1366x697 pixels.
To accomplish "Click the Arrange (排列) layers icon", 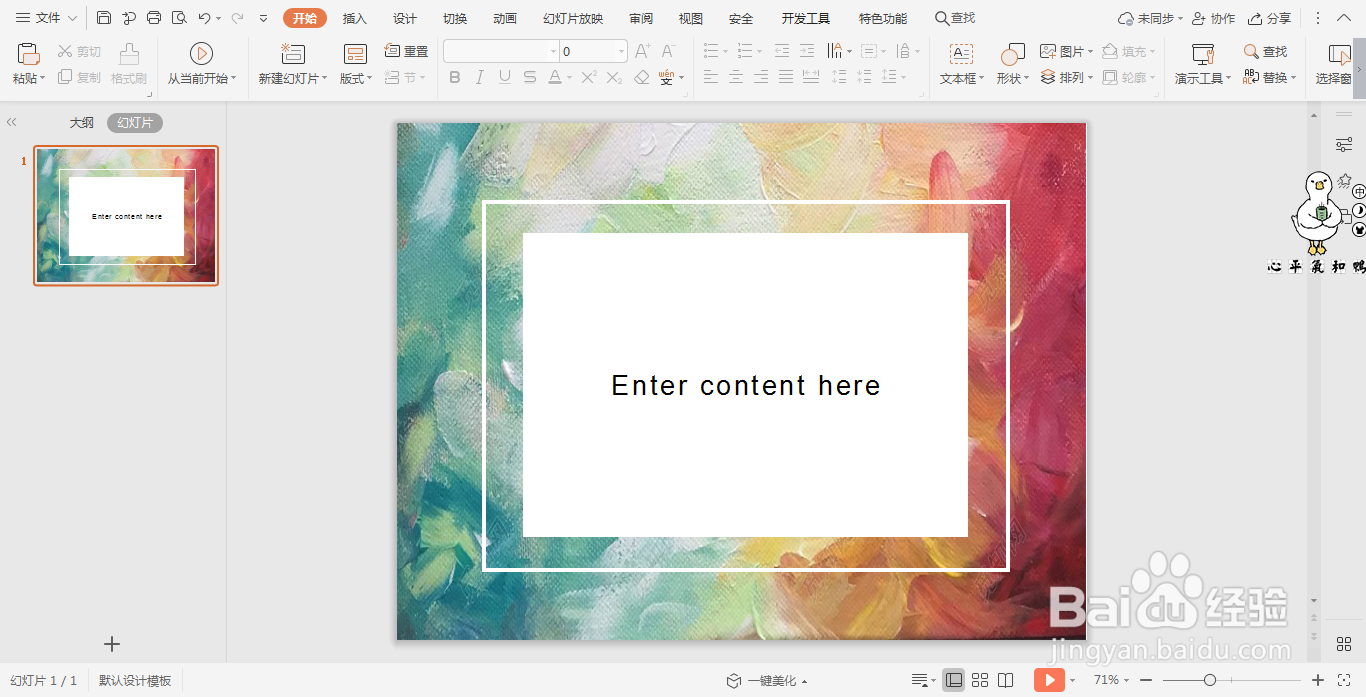I will (x=1048, y=77).
